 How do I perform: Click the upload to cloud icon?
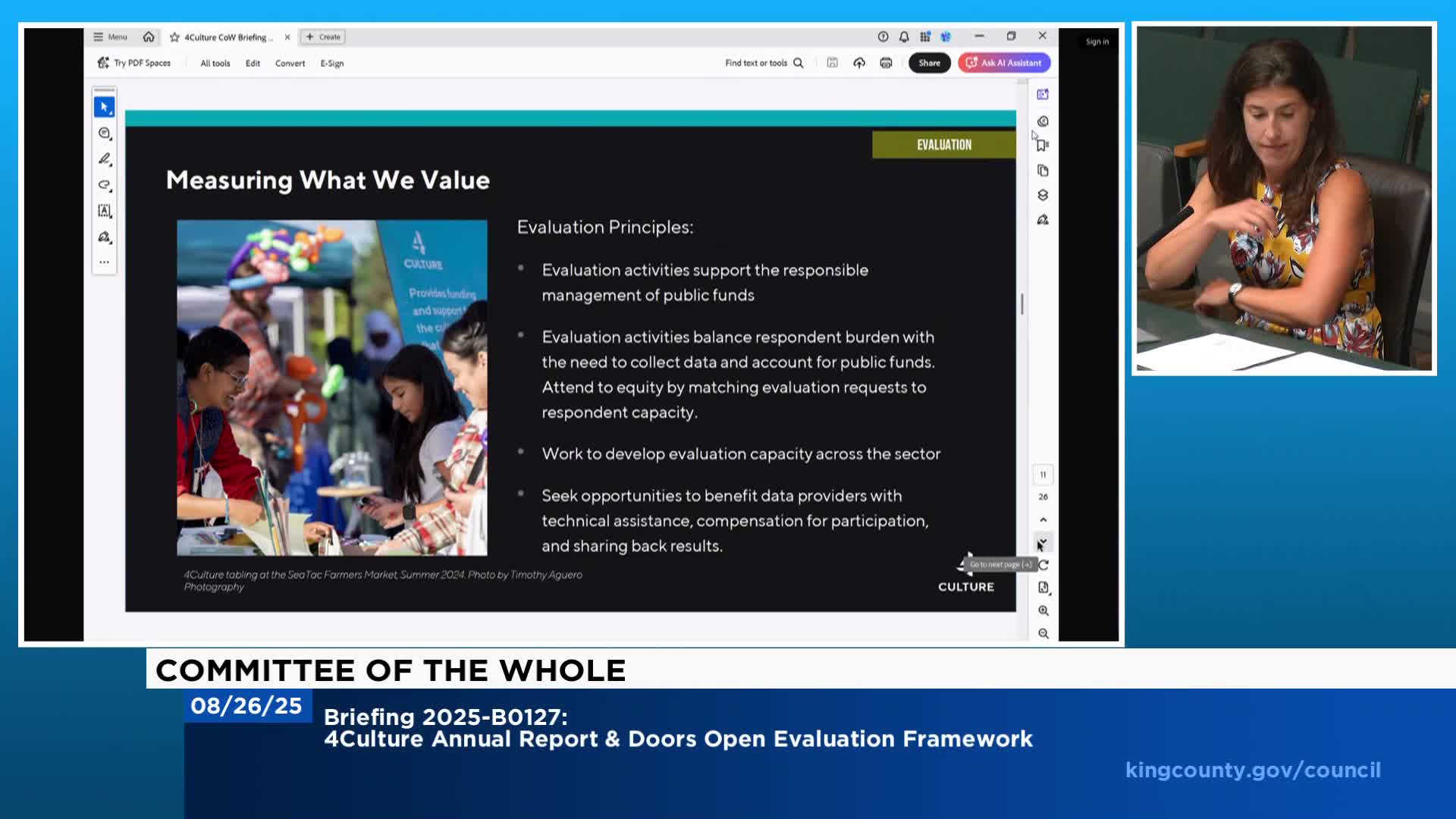click(859, 63)
